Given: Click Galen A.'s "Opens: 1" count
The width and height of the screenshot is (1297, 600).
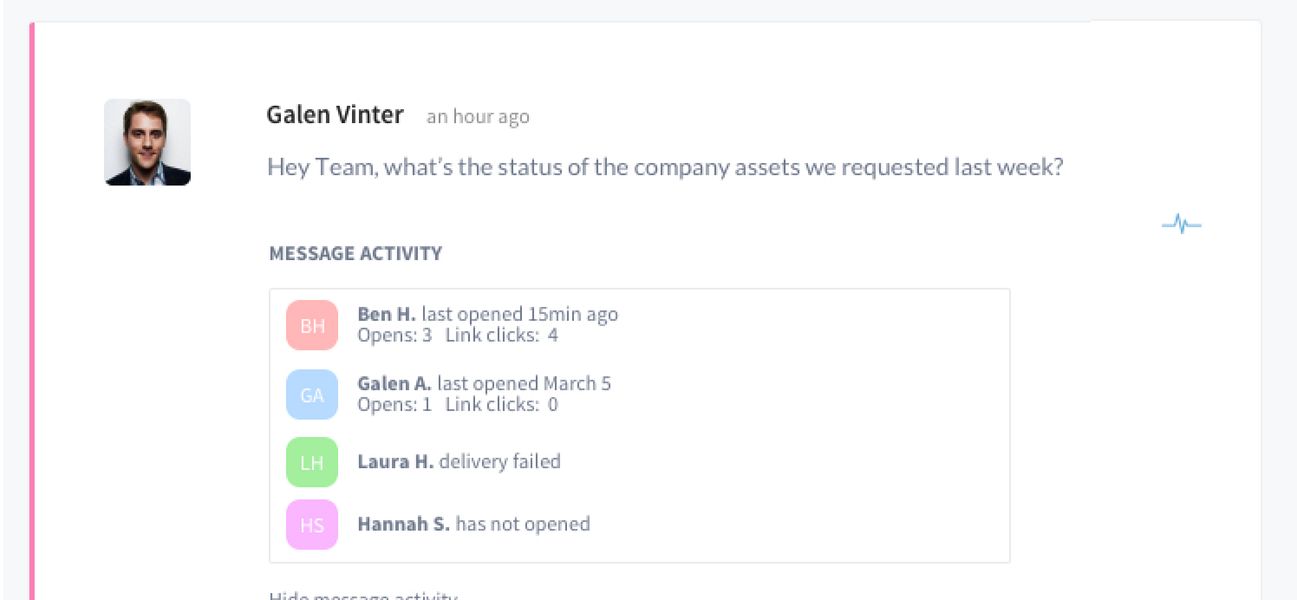Looking at the screenshot, I should 394,404.
